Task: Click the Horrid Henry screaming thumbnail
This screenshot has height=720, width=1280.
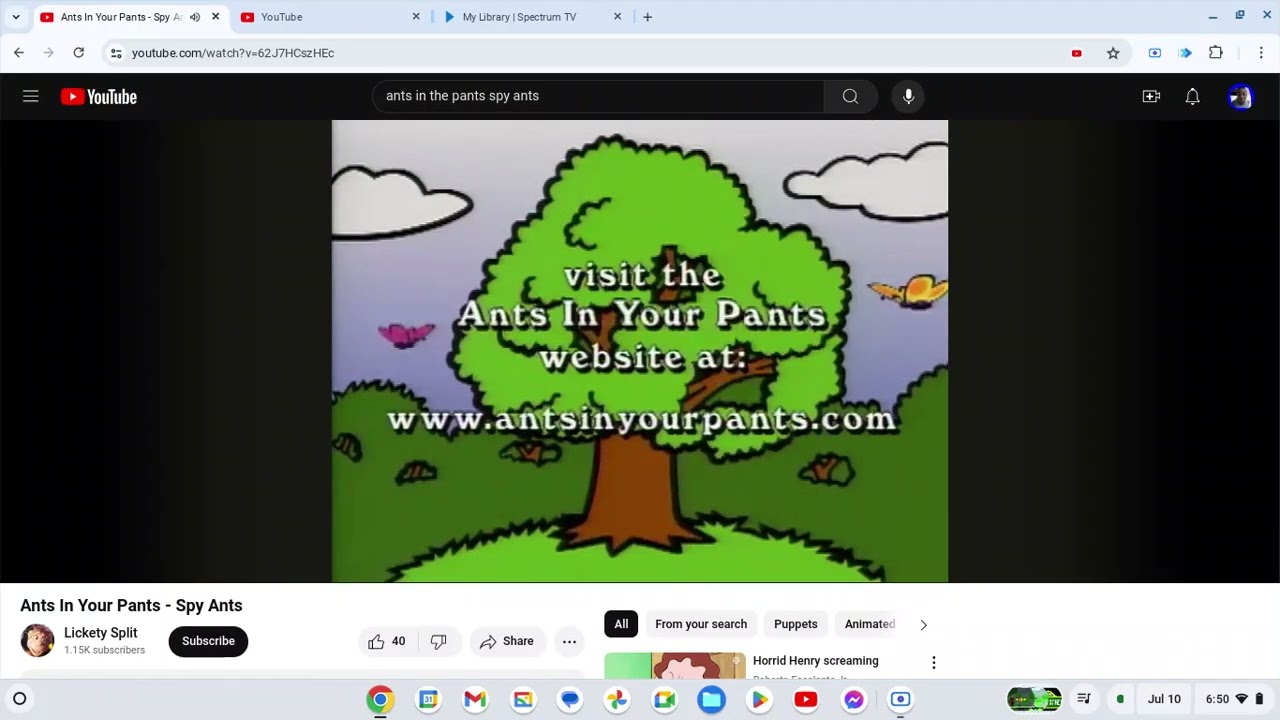Action: (675, 666)
